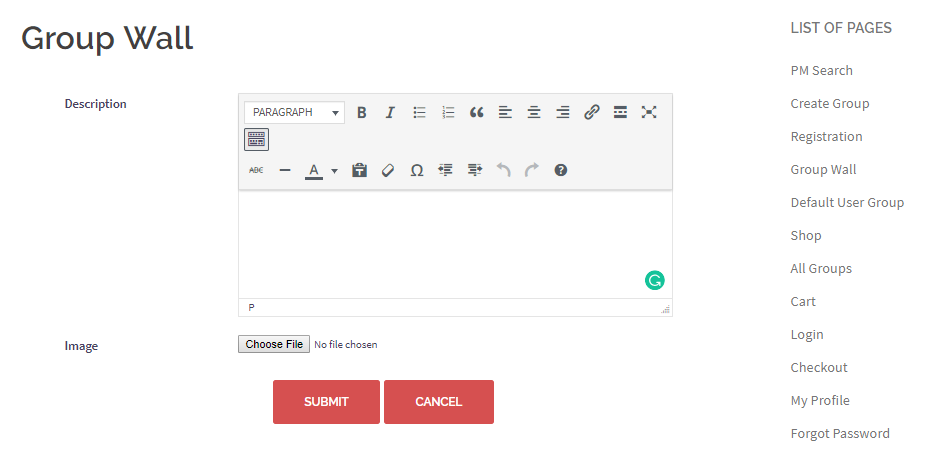Go to the Registration page
The image size is (932, 449).
(826, 137)
